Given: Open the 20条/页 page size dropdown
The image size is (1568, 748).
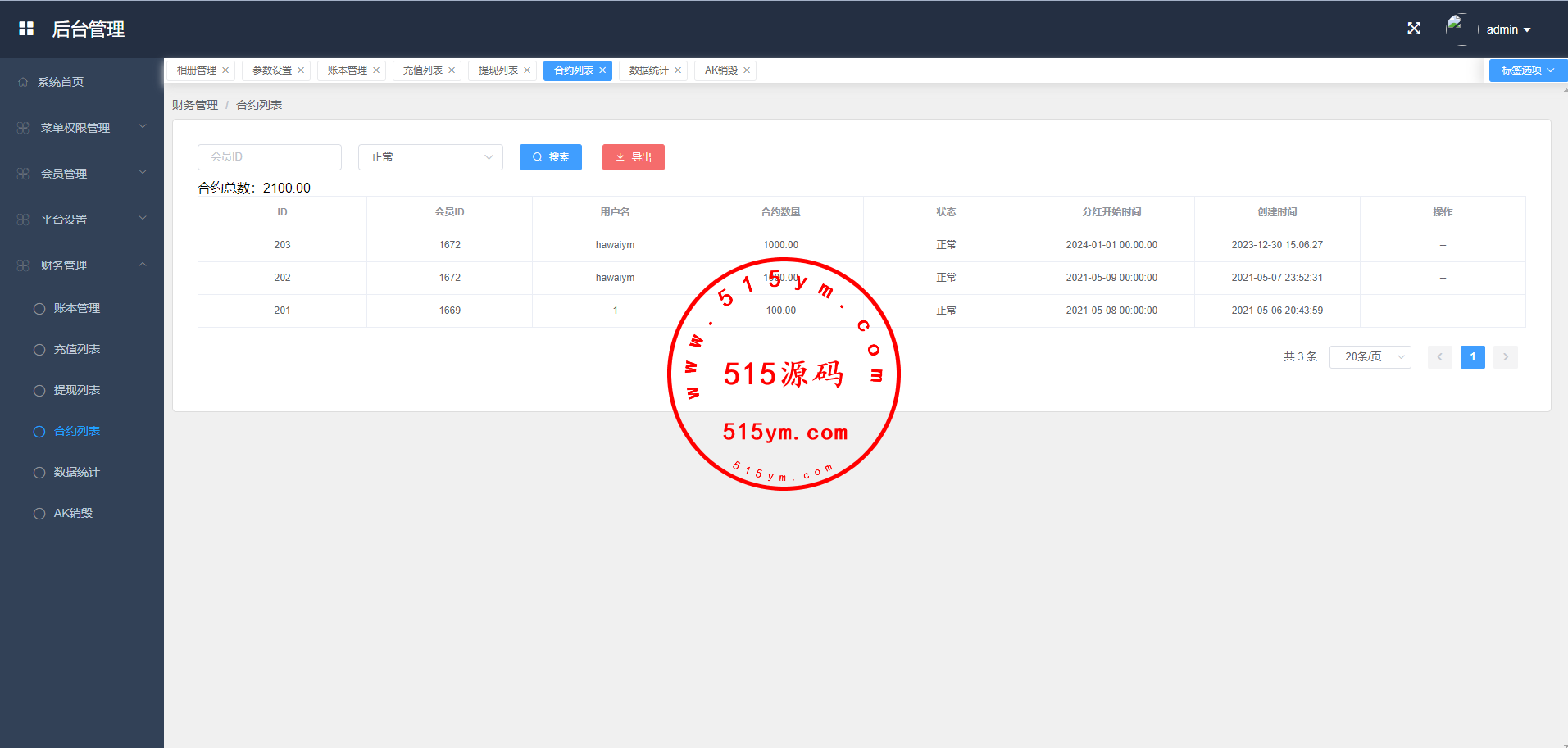Looking at the screenshot, I should pos(1370,357).
